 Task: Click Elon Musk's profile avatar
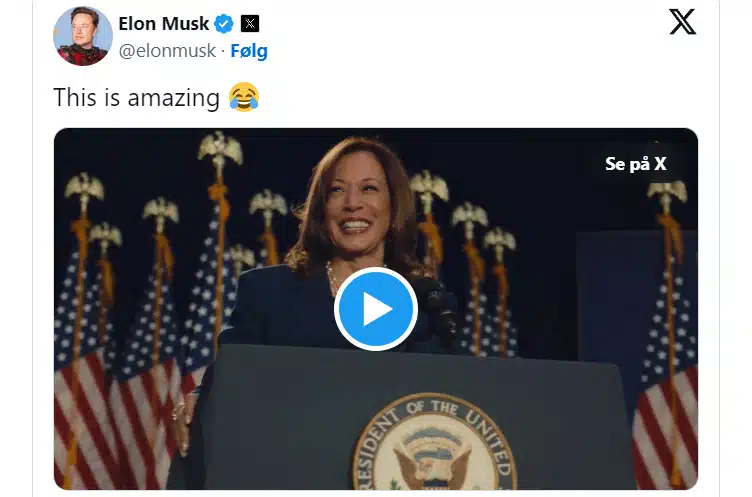(83, 35)
